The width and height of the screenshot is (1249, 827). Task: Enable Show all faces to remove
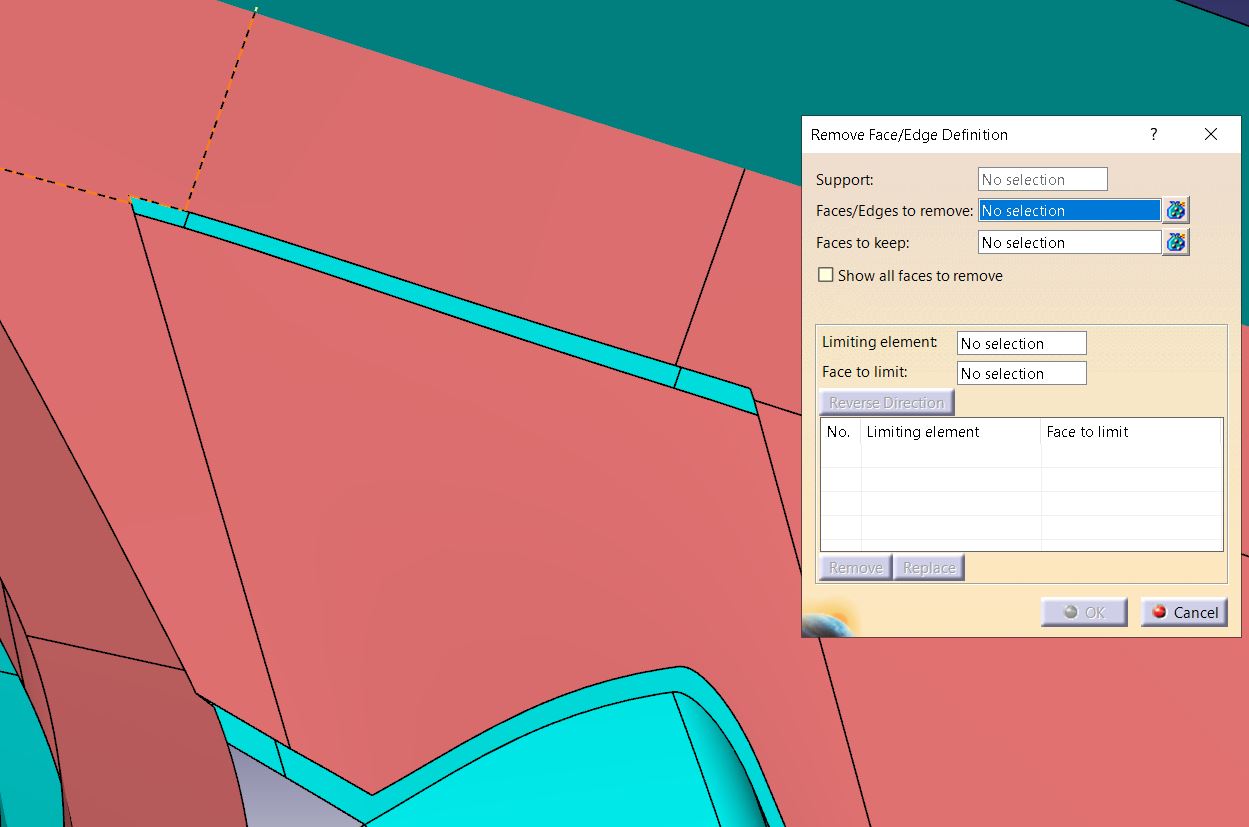(x=825, y=275)
